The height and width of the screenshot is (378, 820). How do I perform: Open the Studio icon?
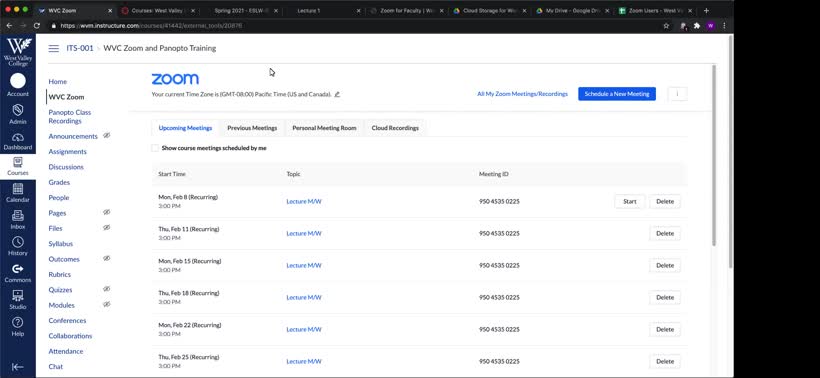click(x=18, y=295)
